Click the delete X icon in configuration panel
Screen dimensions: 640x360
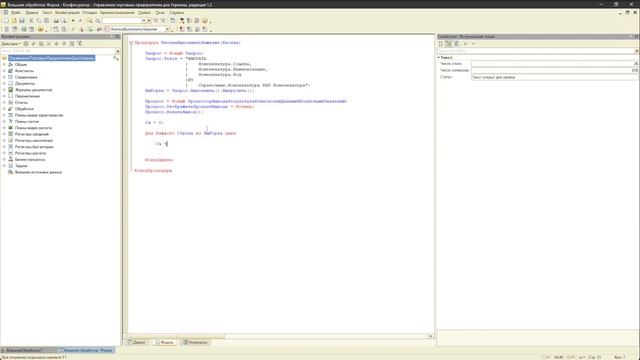49,43
